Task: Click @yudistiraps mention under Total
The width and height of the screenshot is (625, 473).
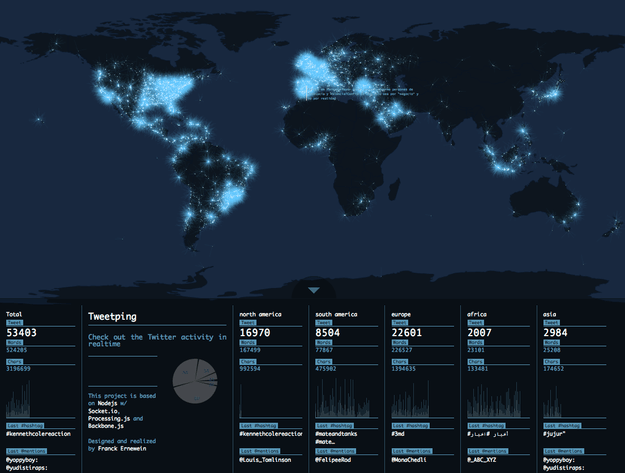Action: pyautogui.click(x=26, y=467)
